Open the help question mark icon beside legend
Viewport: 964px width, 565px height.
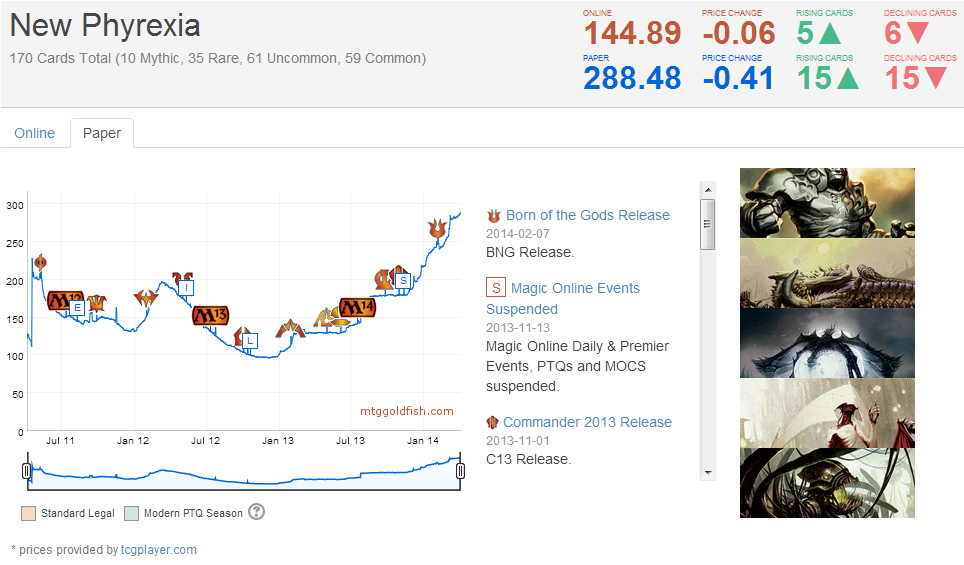point(256,512)
